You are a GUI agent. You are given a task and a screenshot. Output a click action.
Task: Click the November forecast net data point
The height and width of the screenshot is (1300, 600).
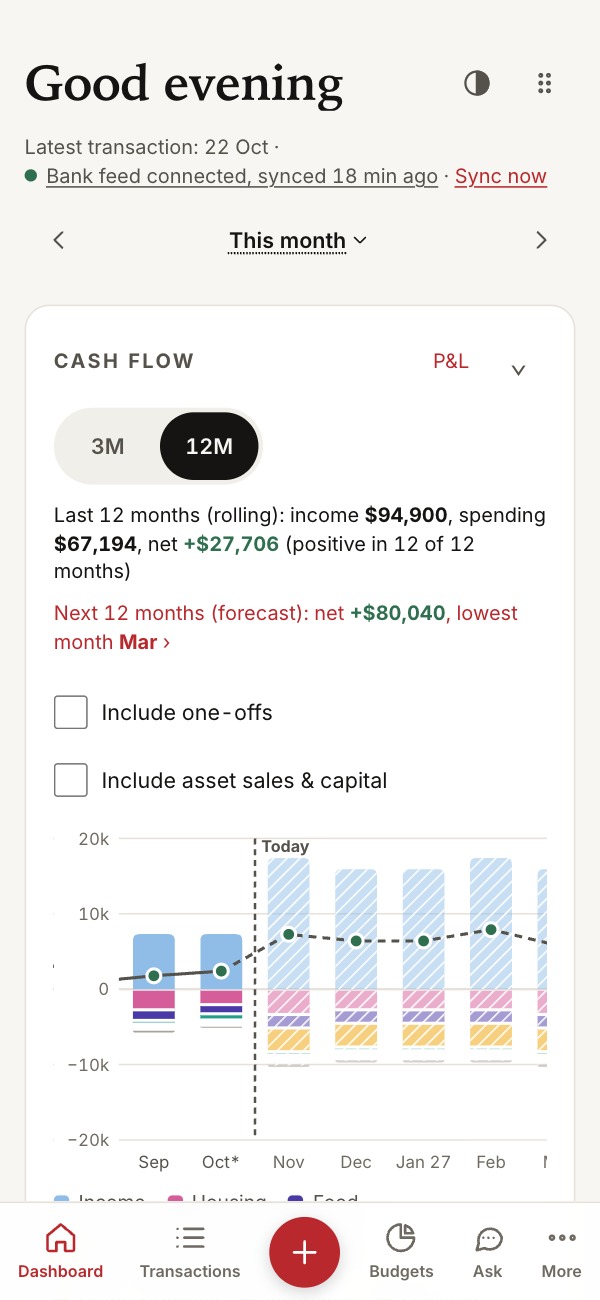coord(289,934)
